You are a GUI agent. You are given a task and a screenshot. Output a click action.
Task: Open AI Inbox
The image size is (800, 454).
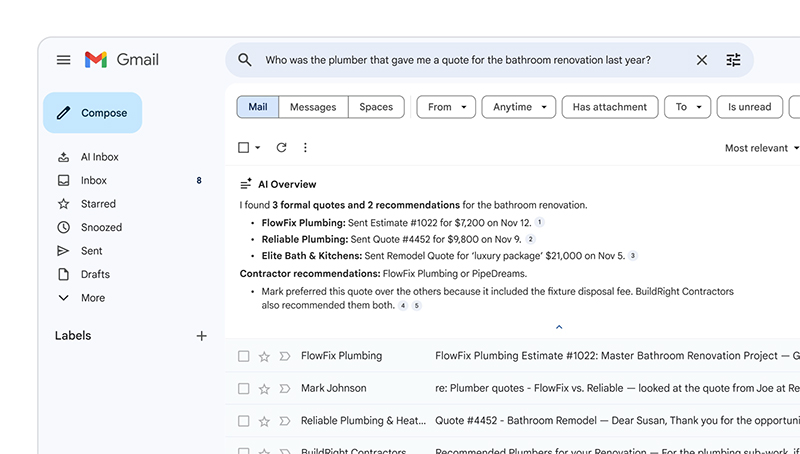99,157
